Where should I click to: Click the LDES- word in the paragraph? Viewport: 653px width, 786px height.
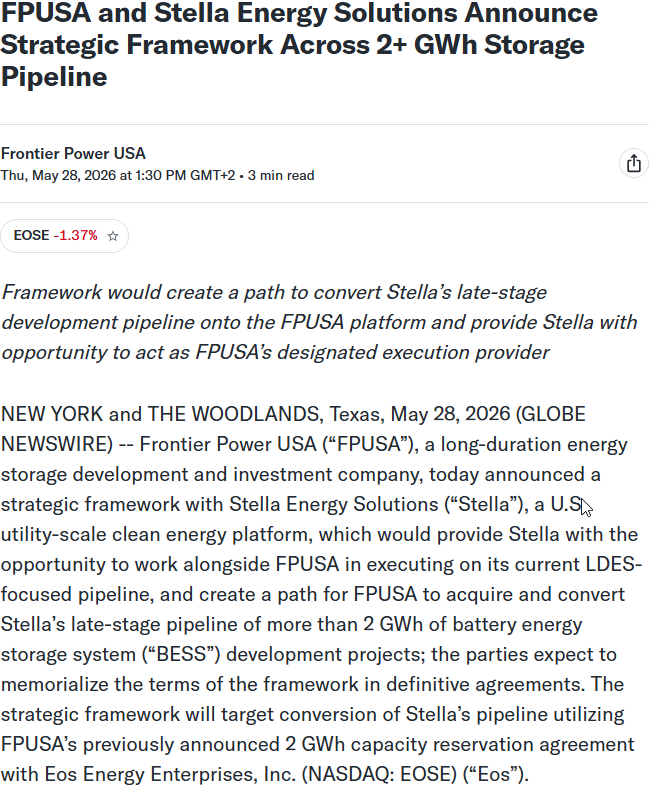(614, 564)
